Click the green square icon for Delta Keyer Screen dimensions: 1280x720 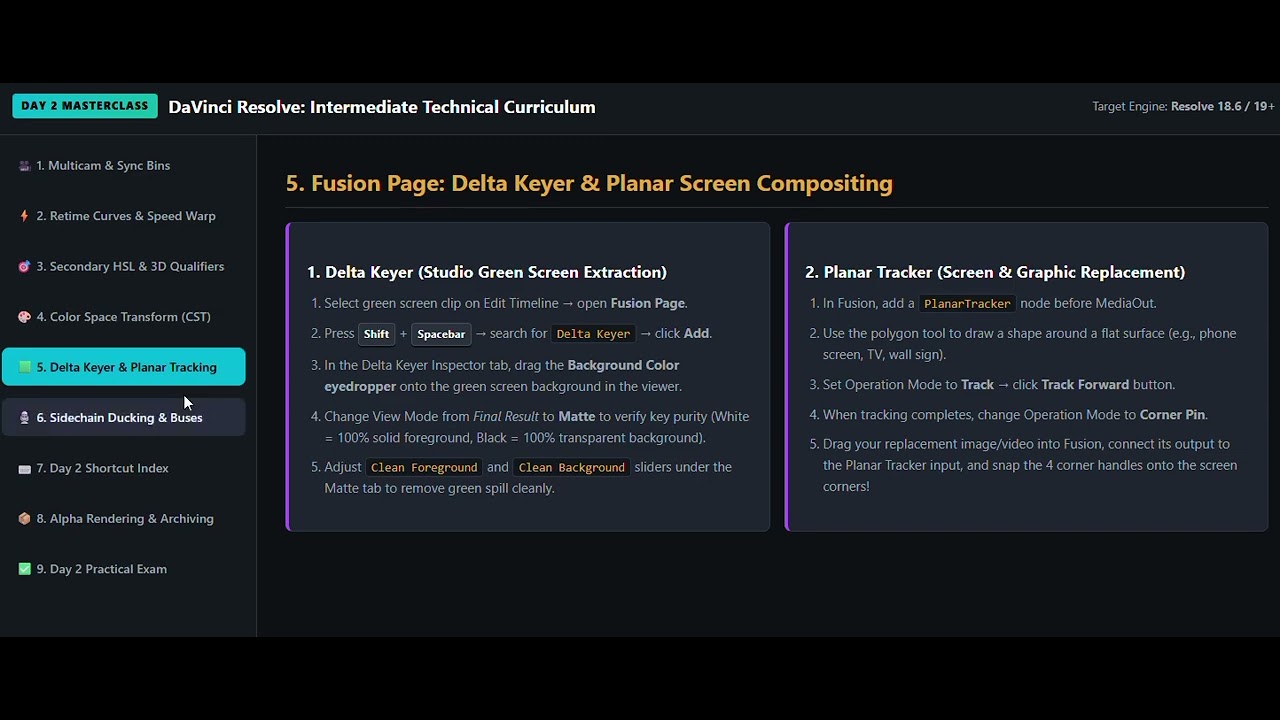[x=25, y=367]
